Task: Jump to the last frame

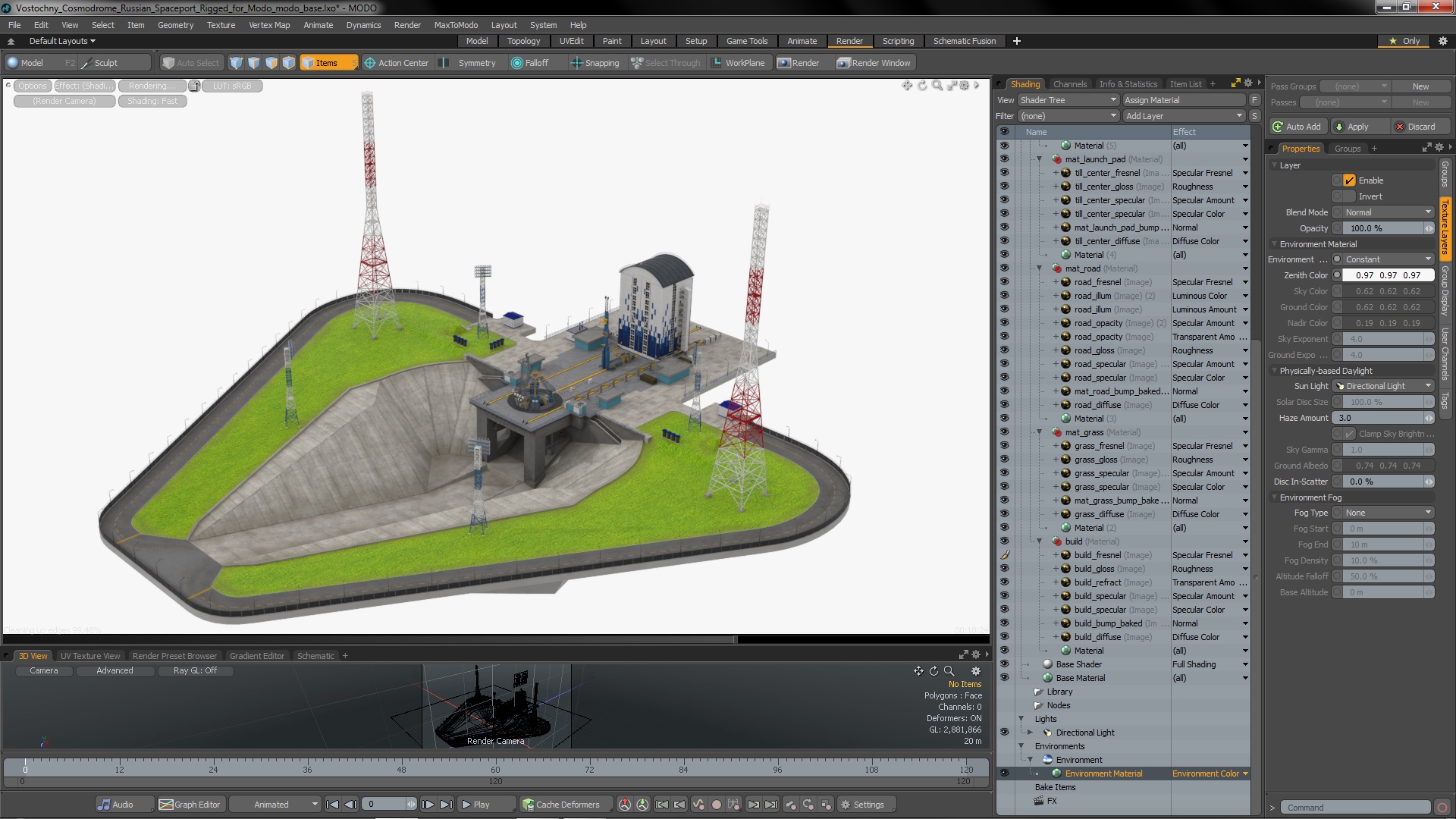Action: click(x=447, y=805)
